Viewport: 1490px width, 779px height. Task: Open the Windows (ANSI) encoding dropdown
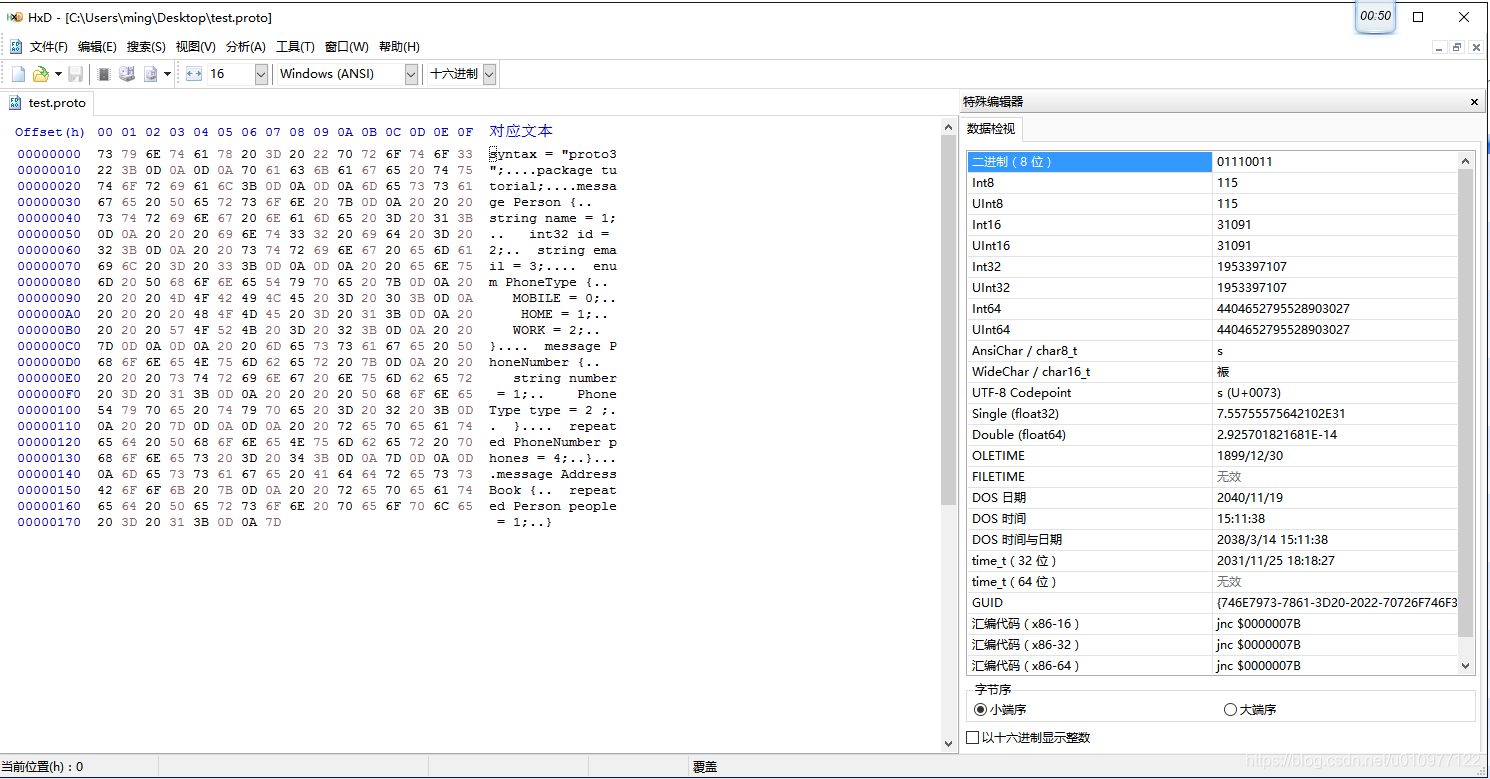(411, 74)
